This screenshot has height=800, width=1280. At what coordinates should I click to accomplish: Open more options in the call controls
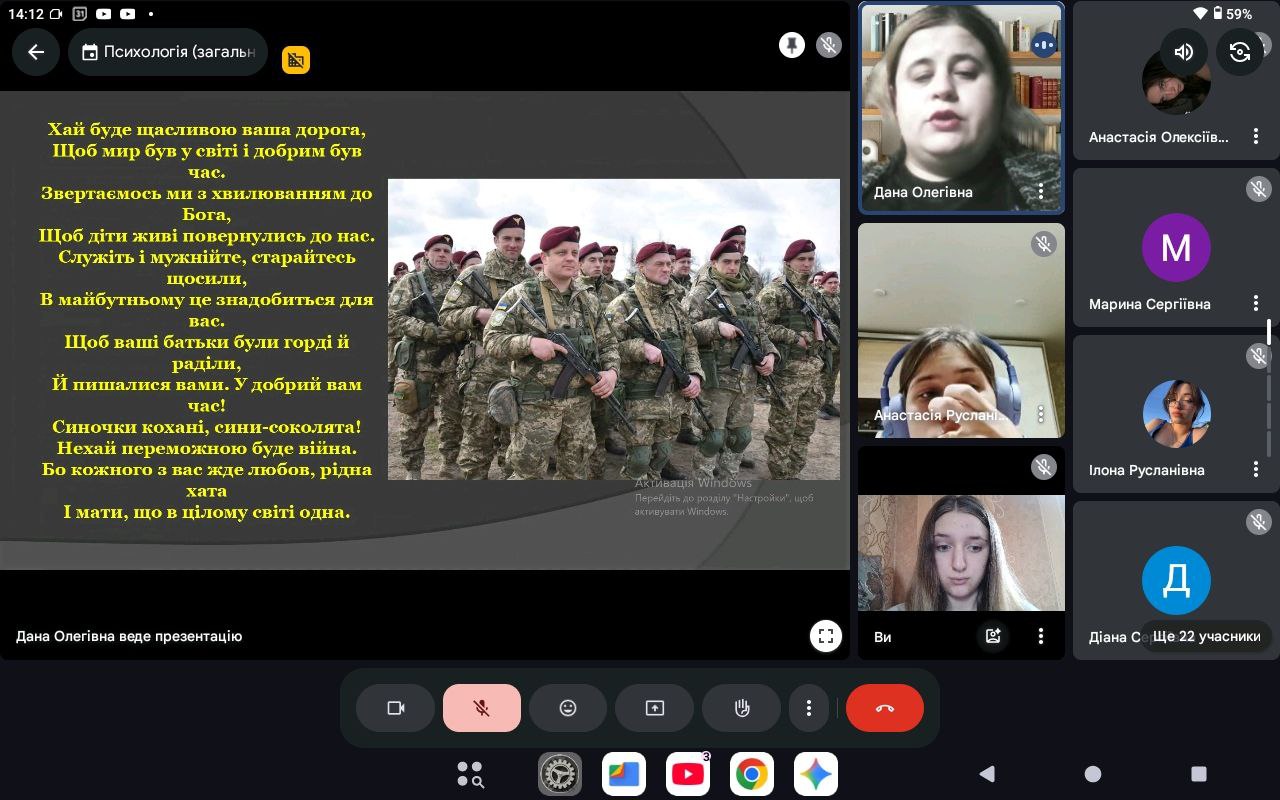[x=809, y=708]
